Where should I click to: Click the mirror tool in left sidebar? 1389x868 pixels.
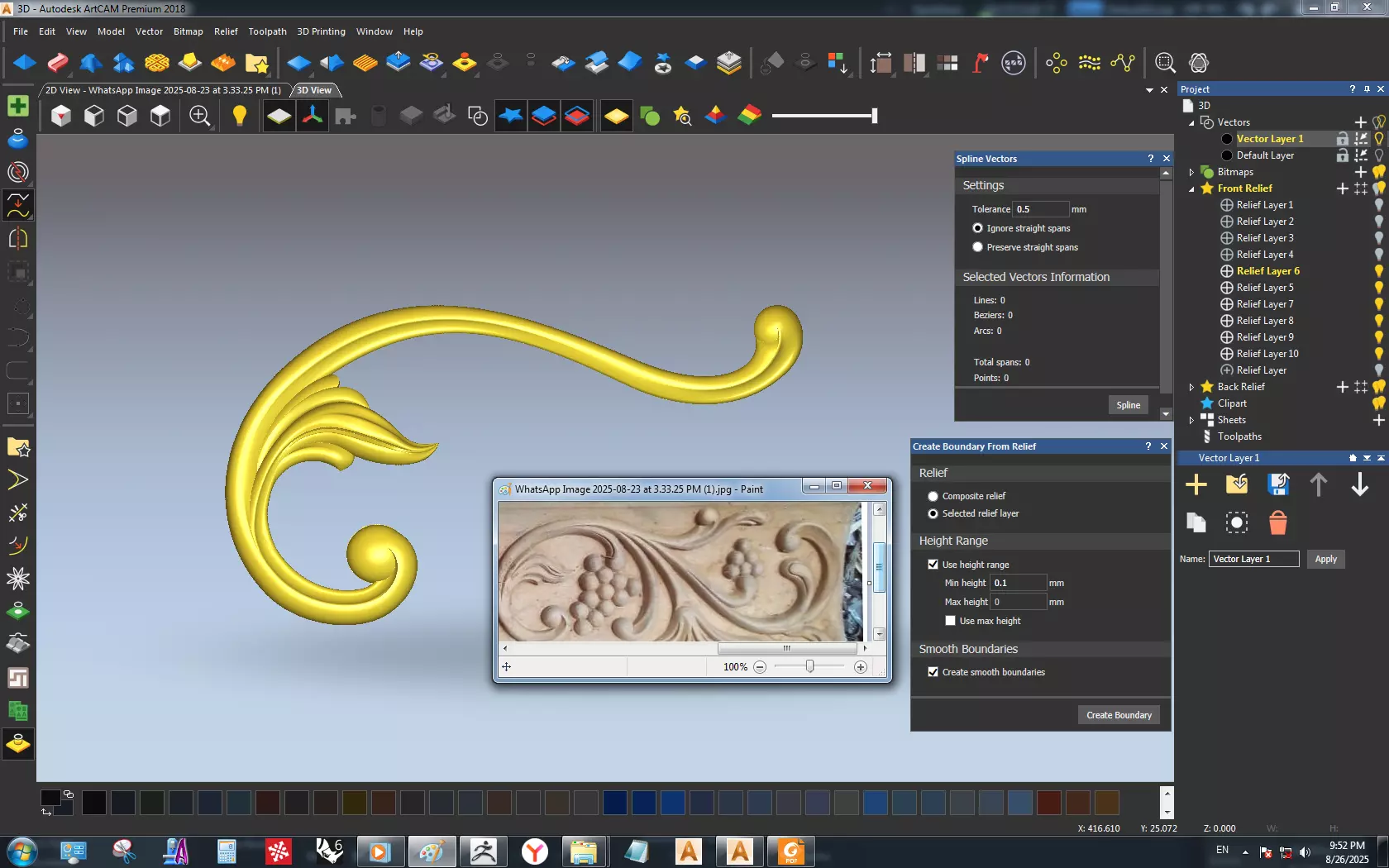[18, 239]
